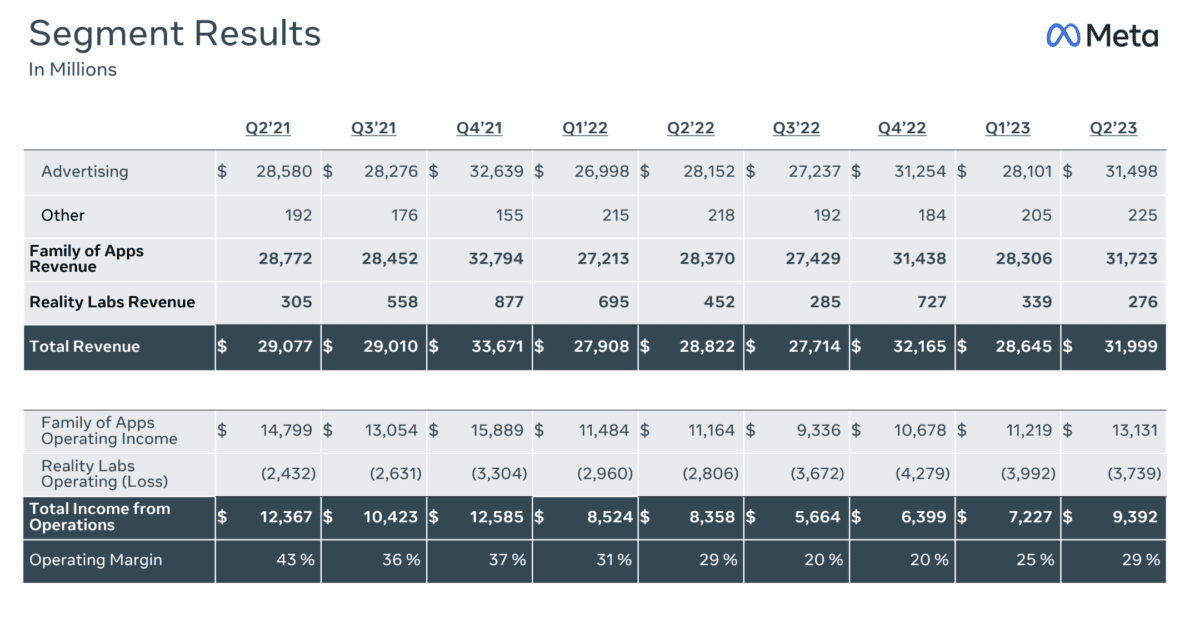The image size is (1200, 619).
Task: Click the Q3'22 column header
Action: [x=796, y=128]
